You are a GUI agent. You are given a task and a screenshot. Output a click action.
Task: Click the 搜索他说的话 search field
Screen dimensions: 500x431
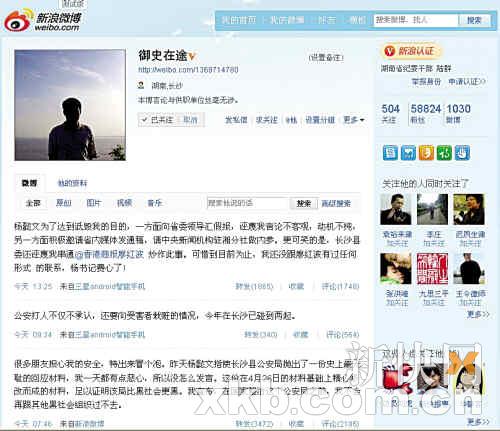click(247, 203)
